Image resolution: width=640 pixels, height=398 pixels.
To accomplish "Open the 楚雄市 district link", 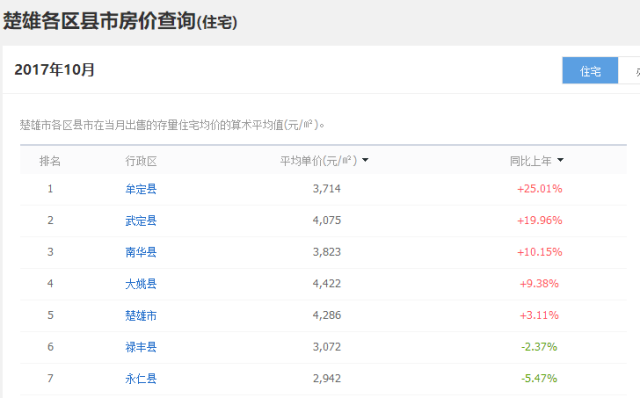I will (x=141, y=316).
